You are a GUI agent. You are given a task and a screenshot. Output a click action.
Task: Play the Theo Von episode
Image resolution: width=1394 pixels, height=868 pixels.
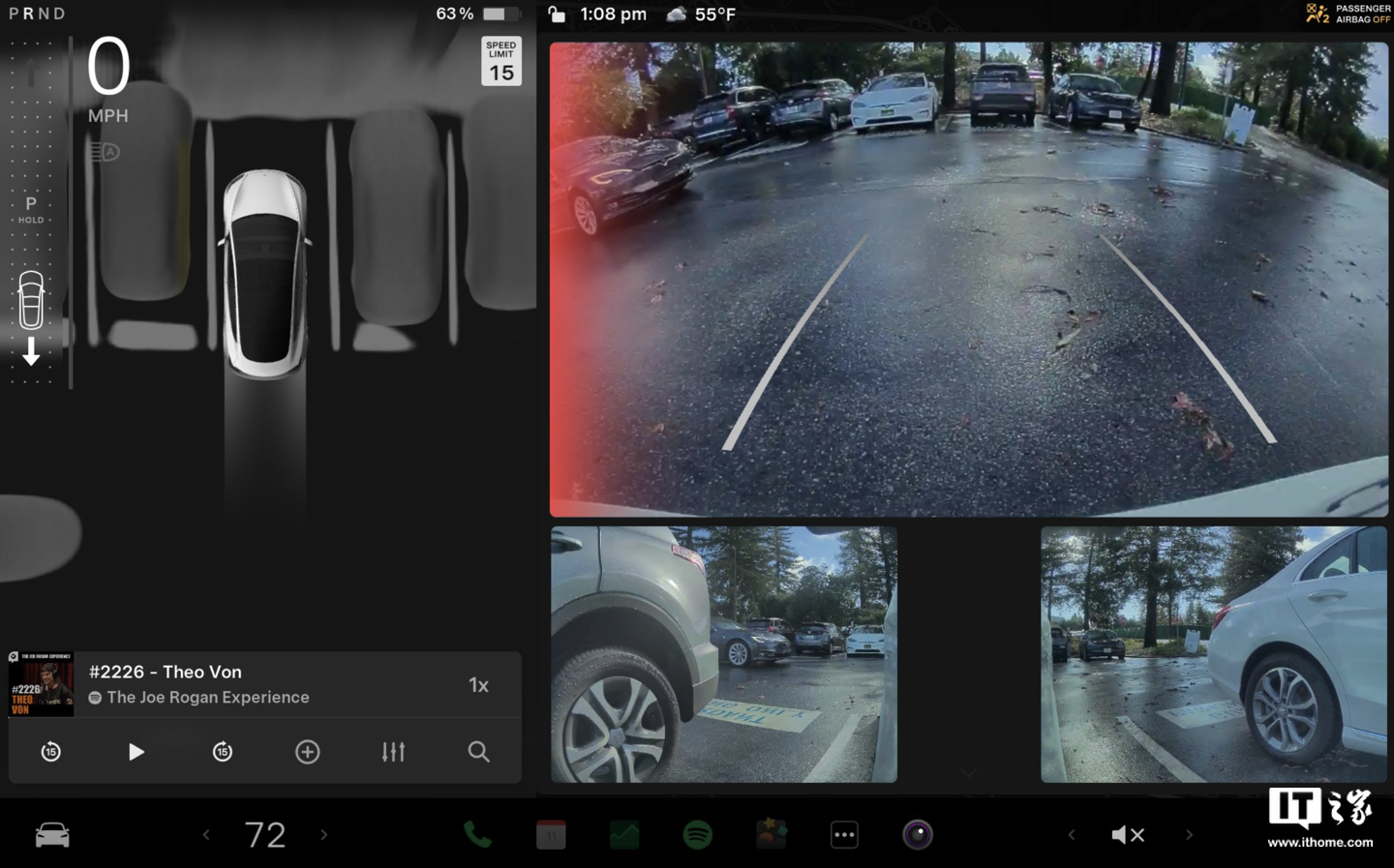coord(136,752)
